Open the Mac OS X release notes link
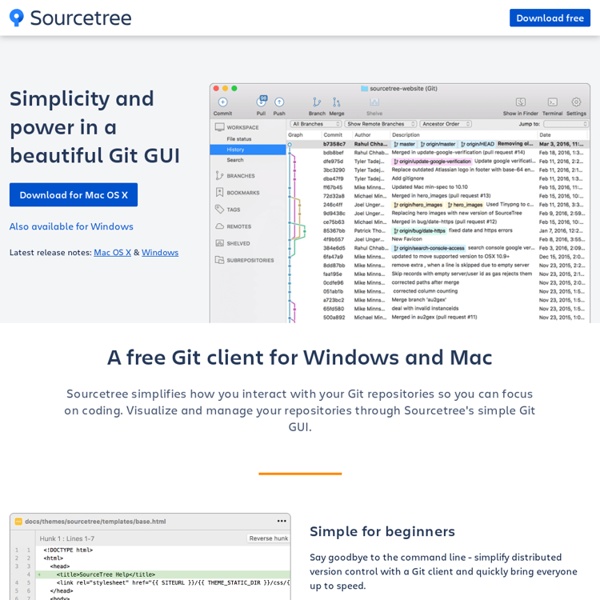This screenshot has height=600, width=600. coord(112,253)
